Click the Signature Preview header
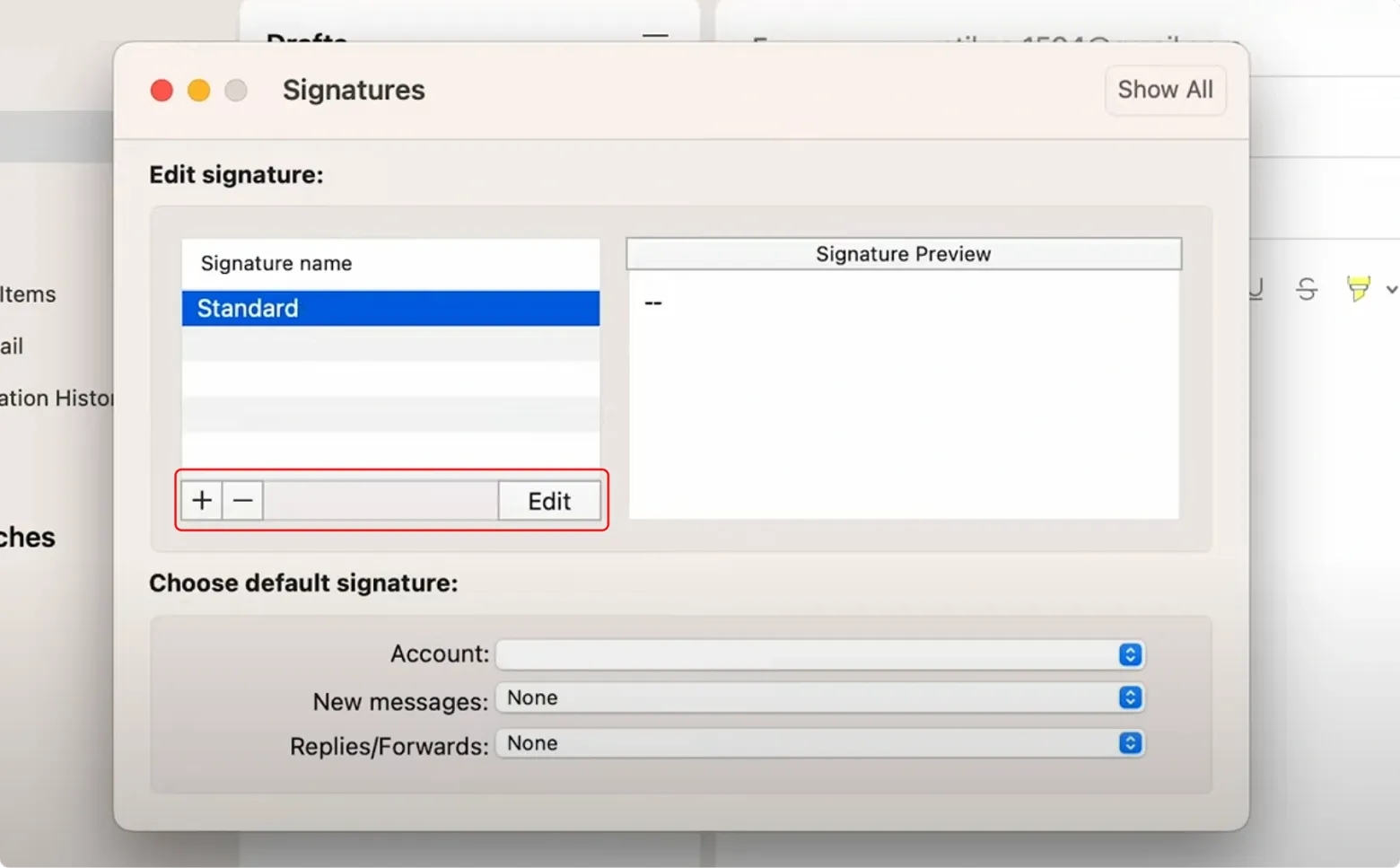 (904, 254)
